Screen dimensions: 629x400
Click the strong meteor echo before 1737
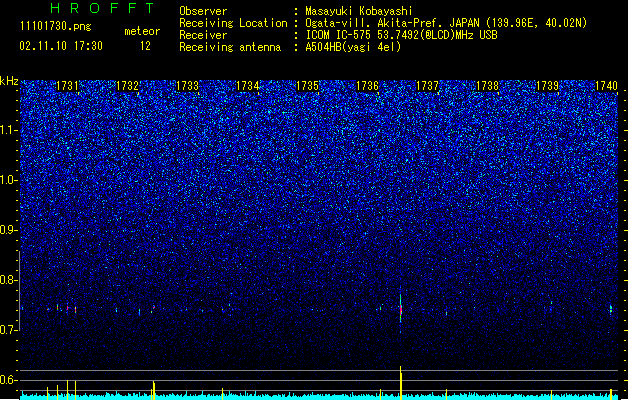[400, 309]
